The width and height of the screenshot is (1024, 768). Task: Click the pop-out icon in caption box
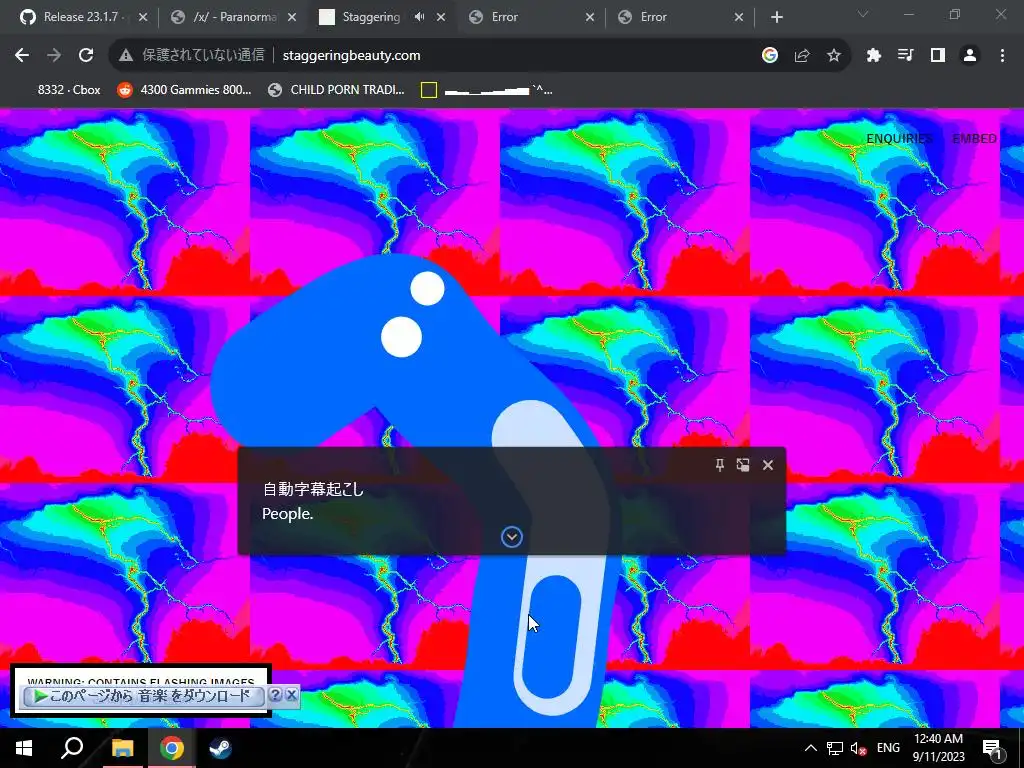[743, 465]
